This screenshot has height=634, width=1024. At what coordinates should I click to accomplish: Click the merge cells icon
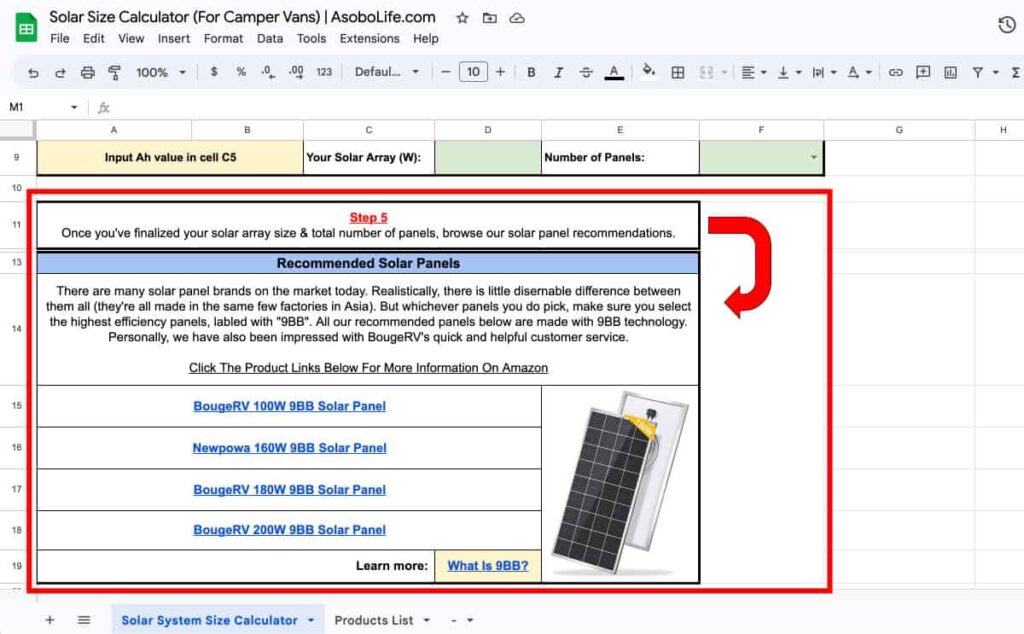(x=706, y=72)
